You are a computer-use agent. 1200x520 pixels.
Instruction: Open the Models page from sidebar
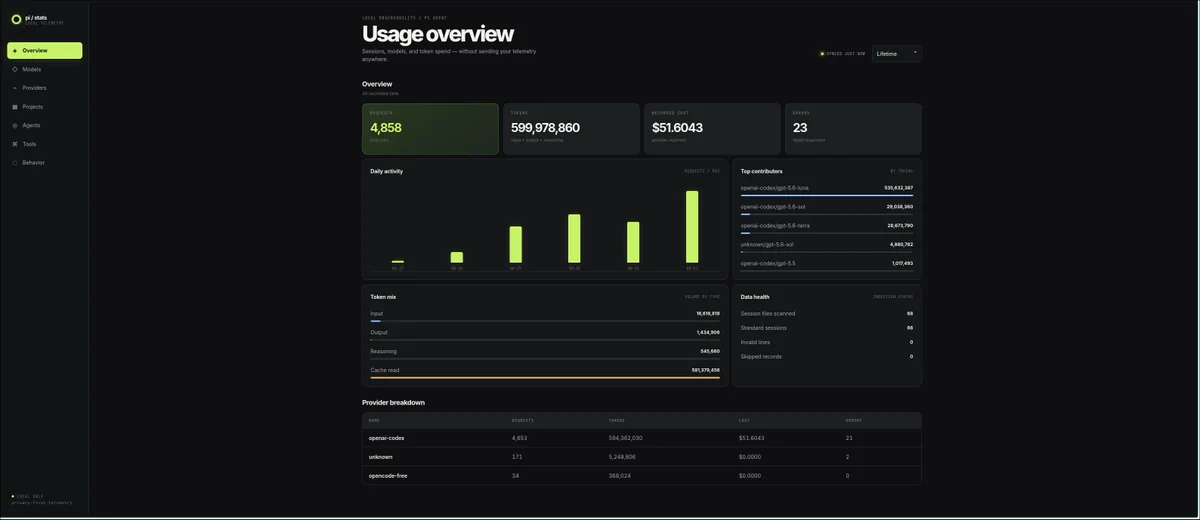coord(45,69)
